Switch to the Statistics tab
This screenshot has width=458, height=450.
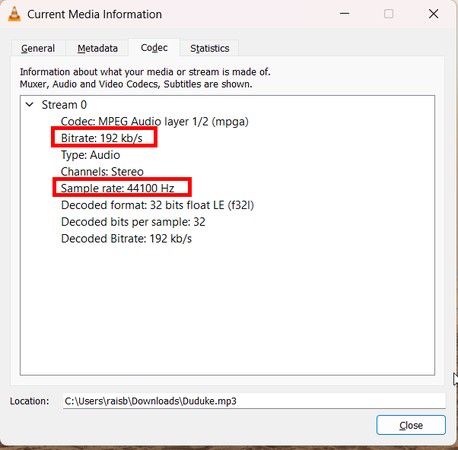click(210, 48)
